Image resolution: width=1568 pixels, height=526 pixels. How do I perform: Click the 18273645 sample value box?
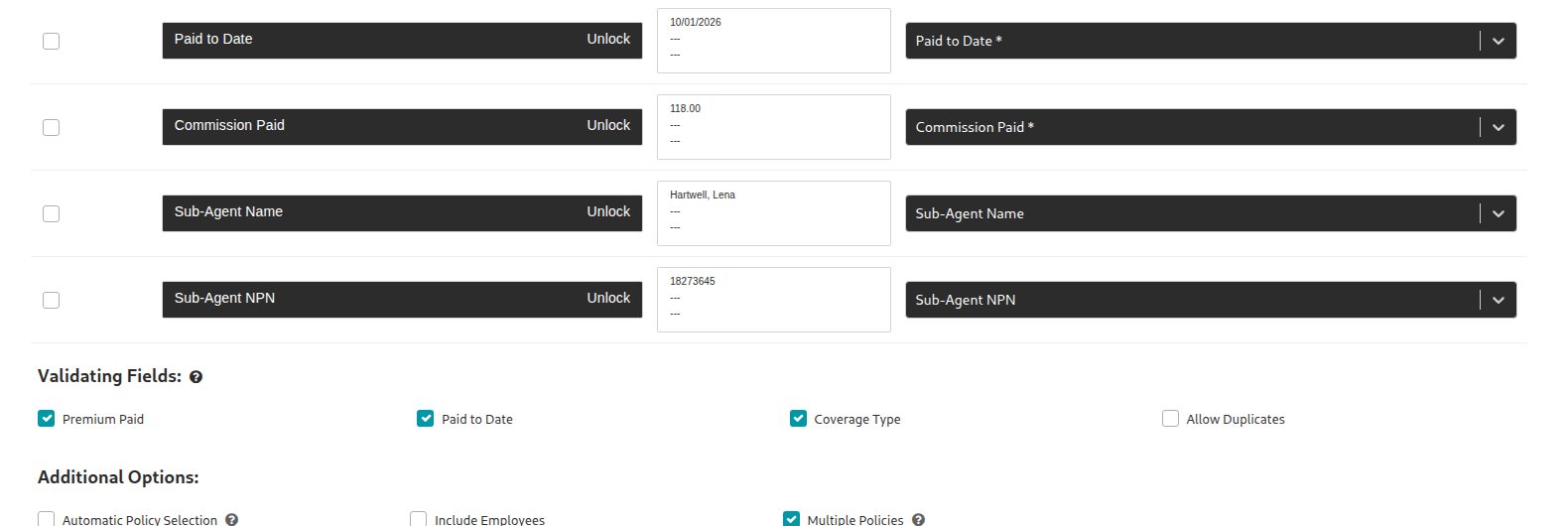tap(774, 300)
